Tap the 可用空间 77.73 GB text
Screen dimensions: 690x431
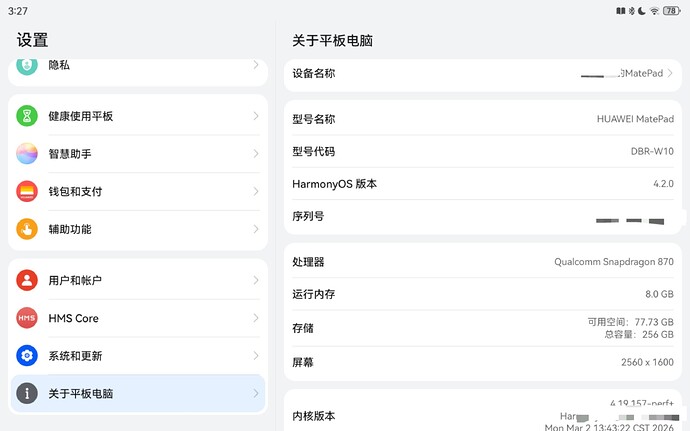[x=631, y=322]
